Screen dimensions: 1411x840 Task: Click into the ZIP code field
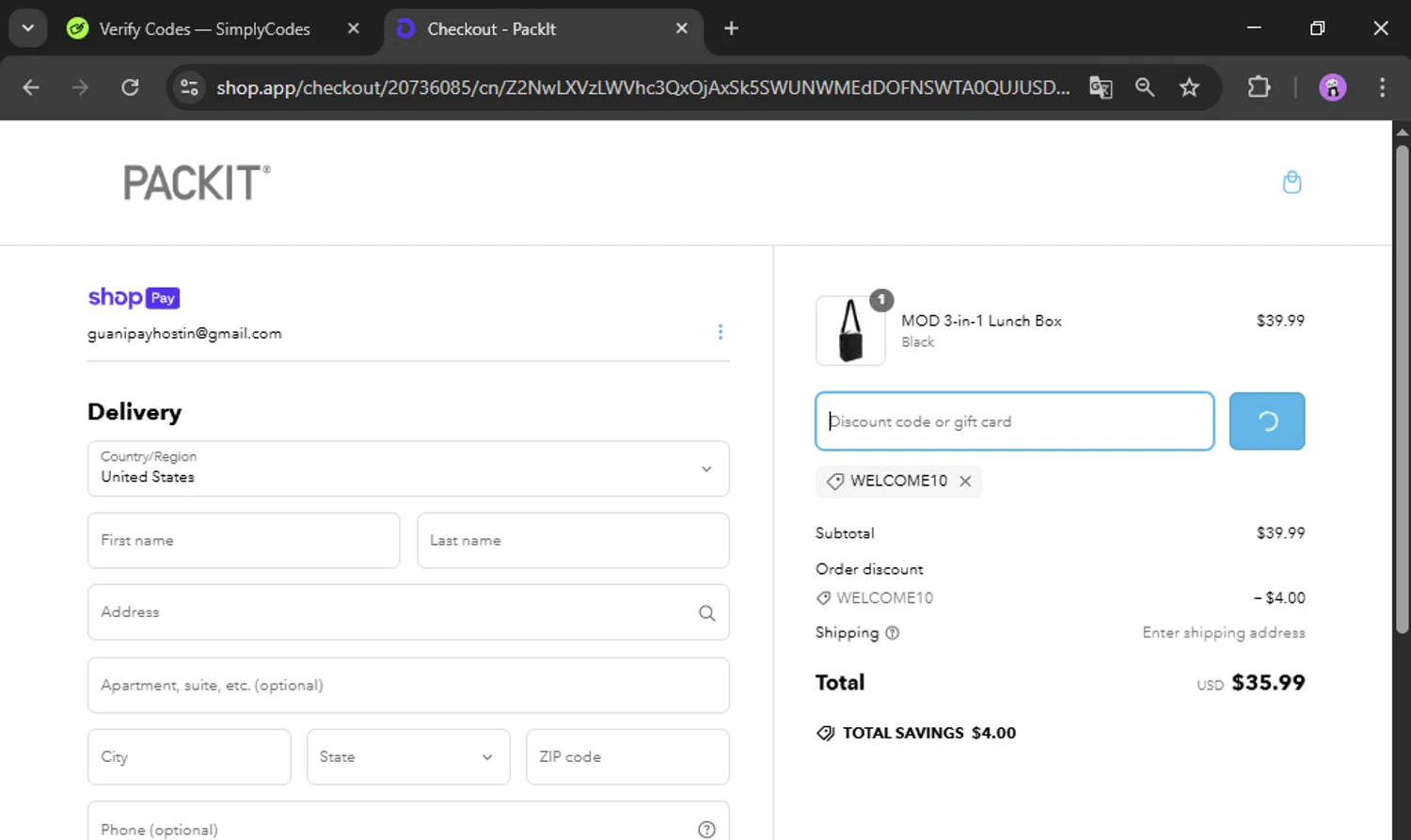(627, 757)
